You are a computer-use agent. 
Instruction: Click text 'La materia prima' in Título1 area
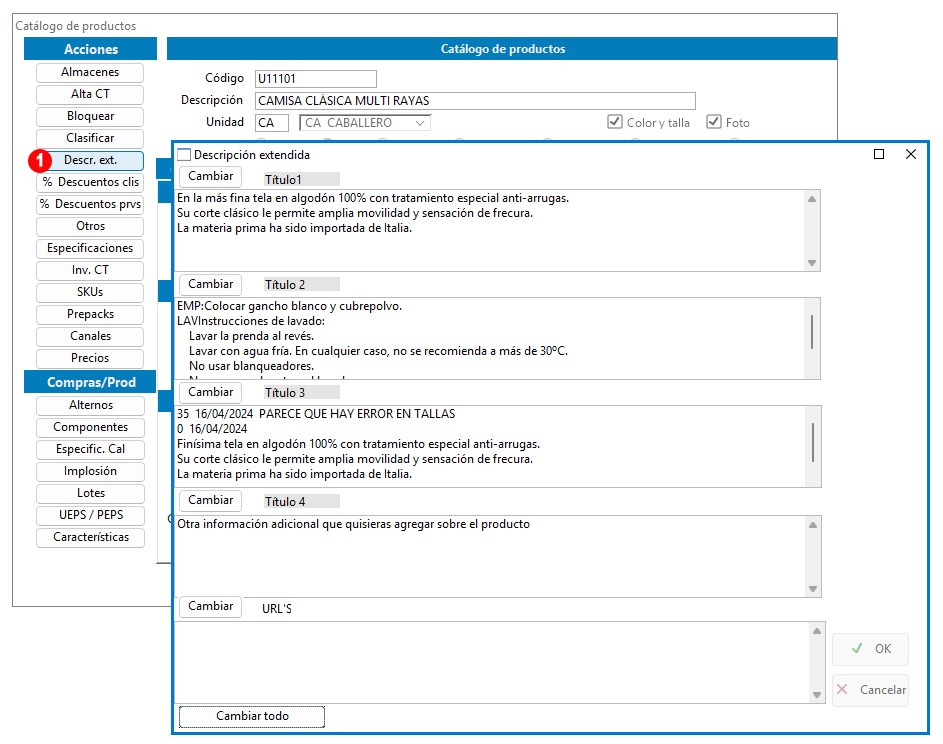point(221,229)
